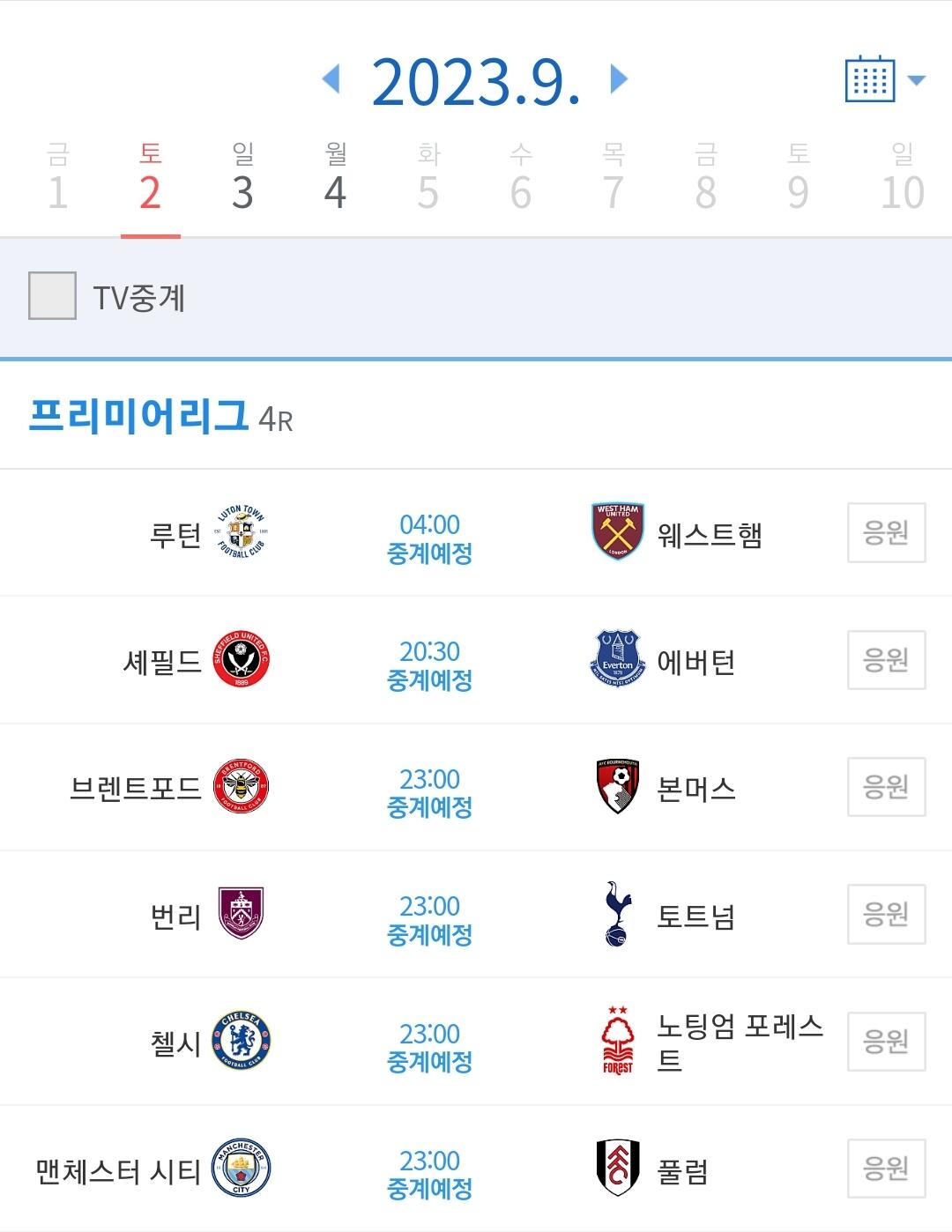Screen dimensions: 952x1232
Task: Open the 프리미어리그 league heading
Action: (x=139, y=416)
